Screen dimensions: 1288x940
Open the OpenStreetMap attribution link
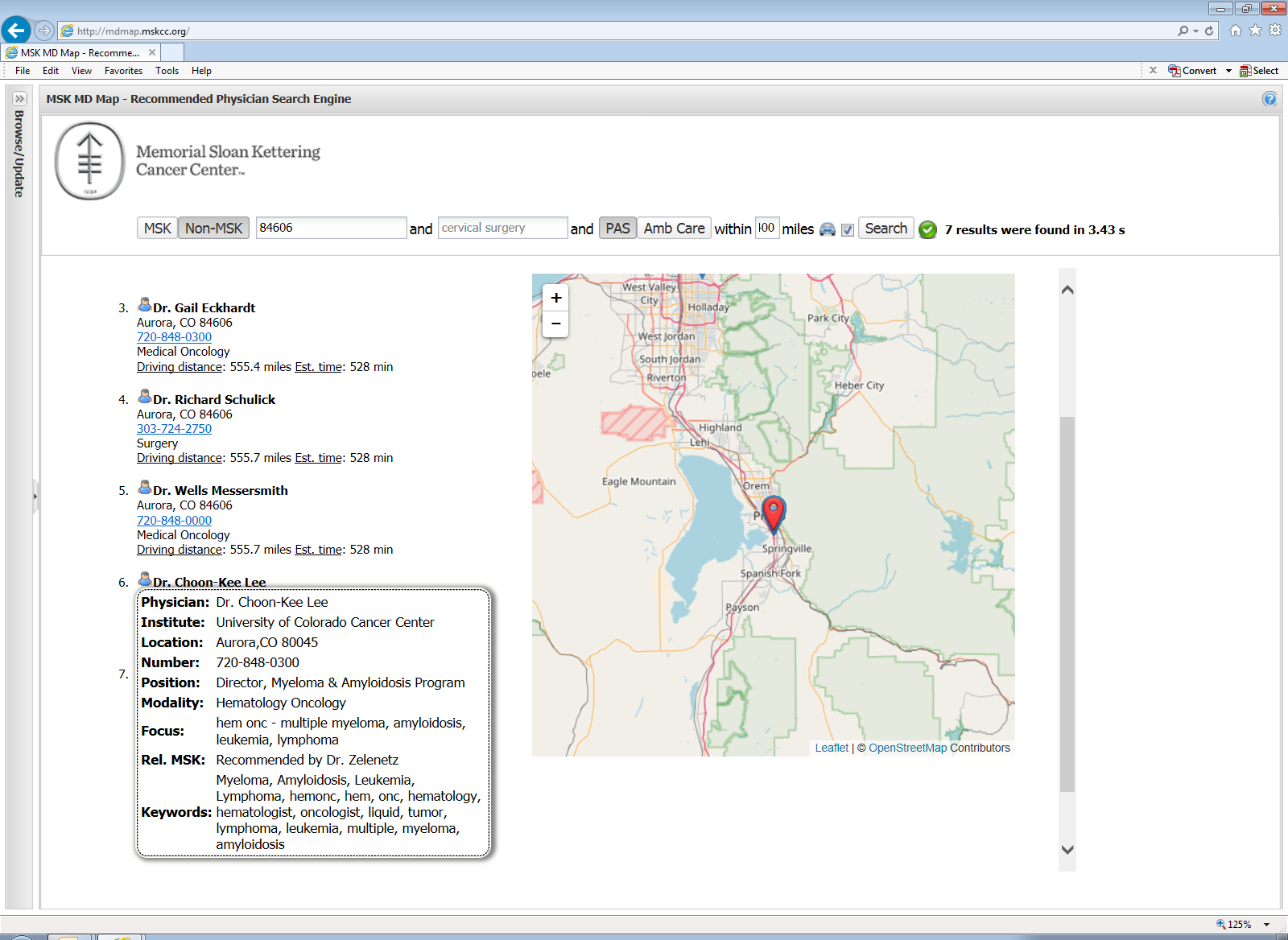(x=907, y=748)
